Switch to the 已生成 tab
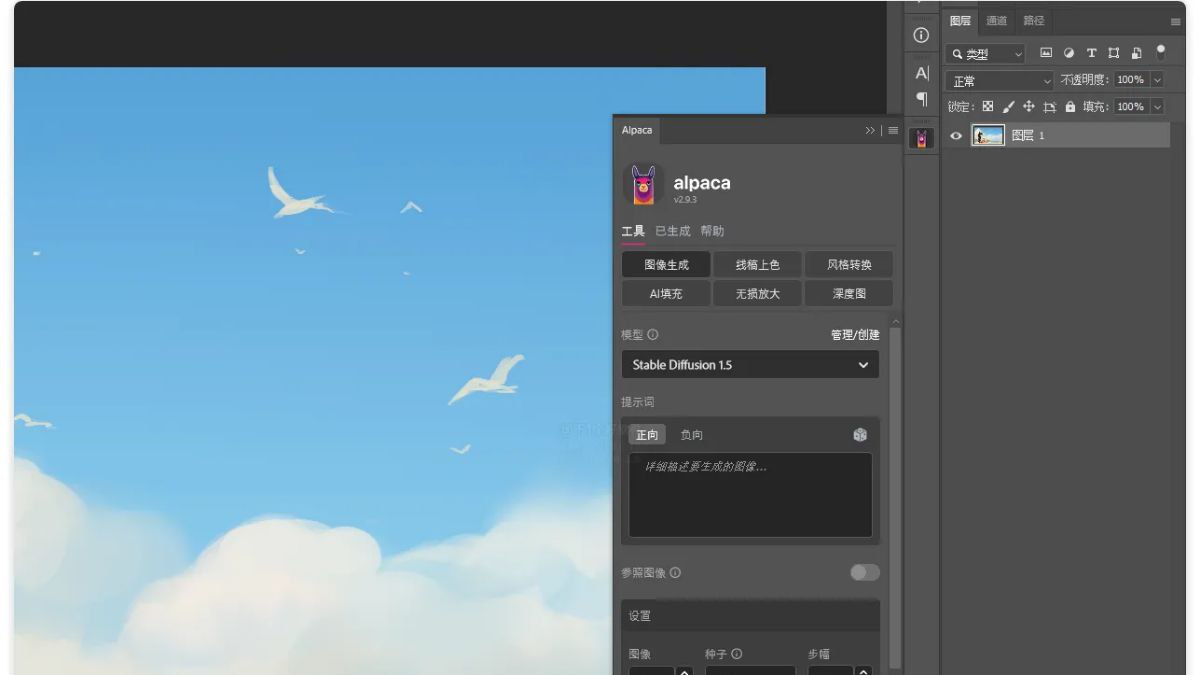The height and width of the screenshot is (675, 1200). [673, 231]
